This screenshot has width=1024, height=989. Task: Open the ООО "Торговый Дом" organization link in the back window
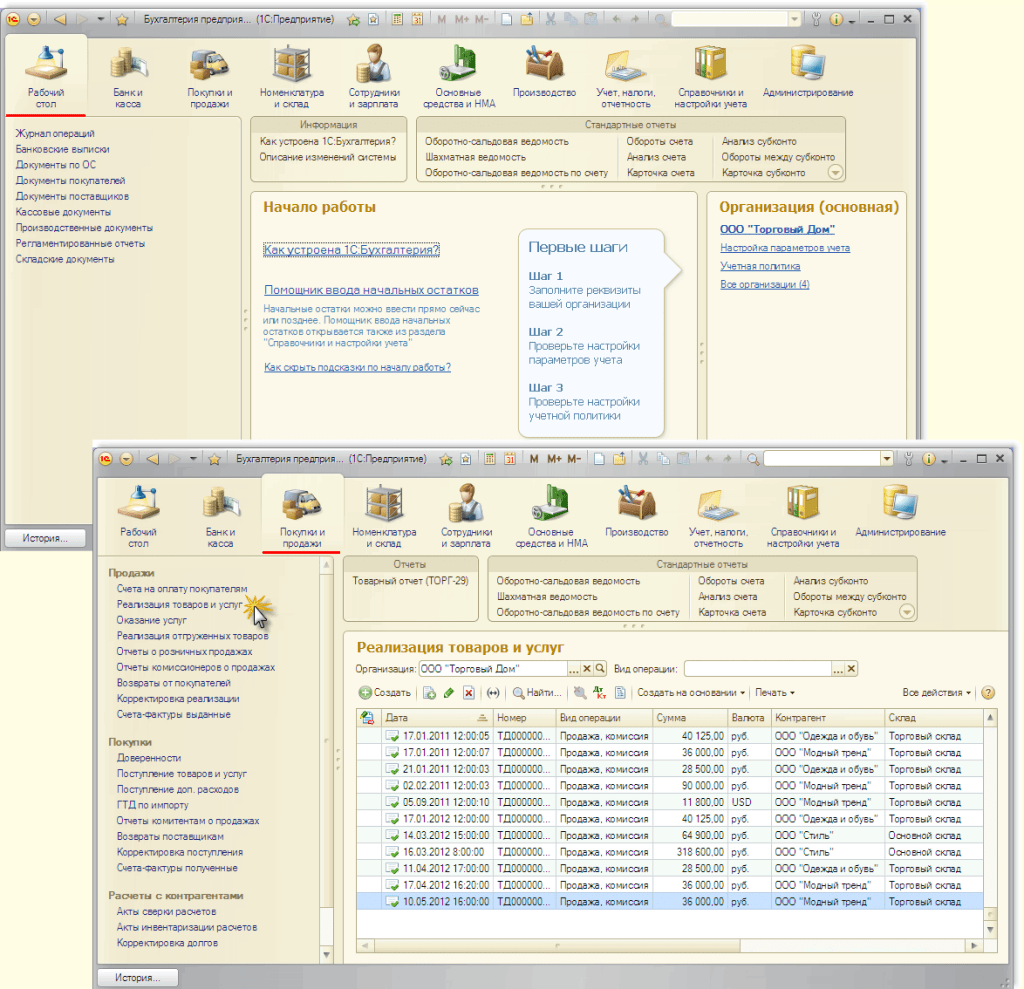[x=777, y=229]
